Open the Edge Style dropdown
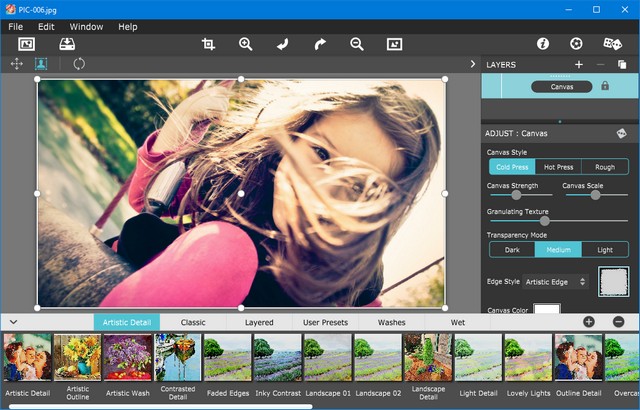640x410 pixels. [556, 282]
